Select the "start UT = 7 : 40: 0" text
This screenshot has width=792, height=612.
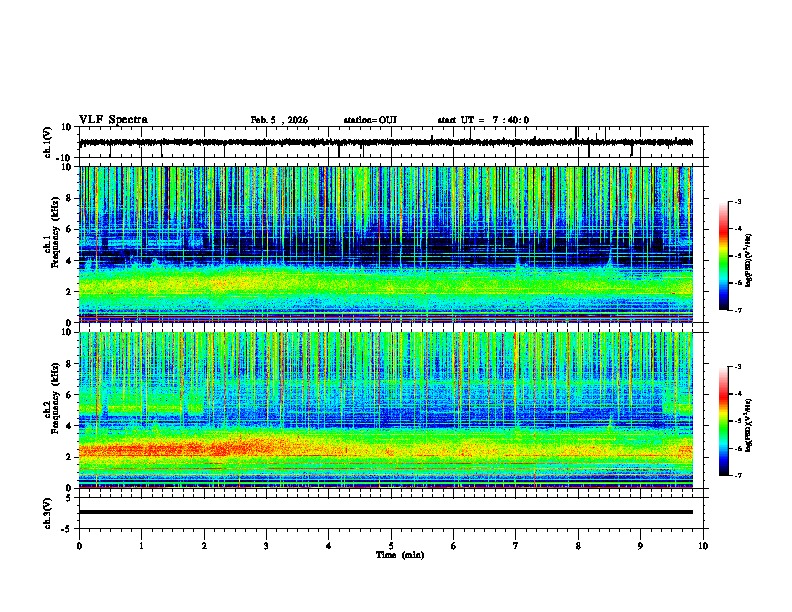(483, 120)
